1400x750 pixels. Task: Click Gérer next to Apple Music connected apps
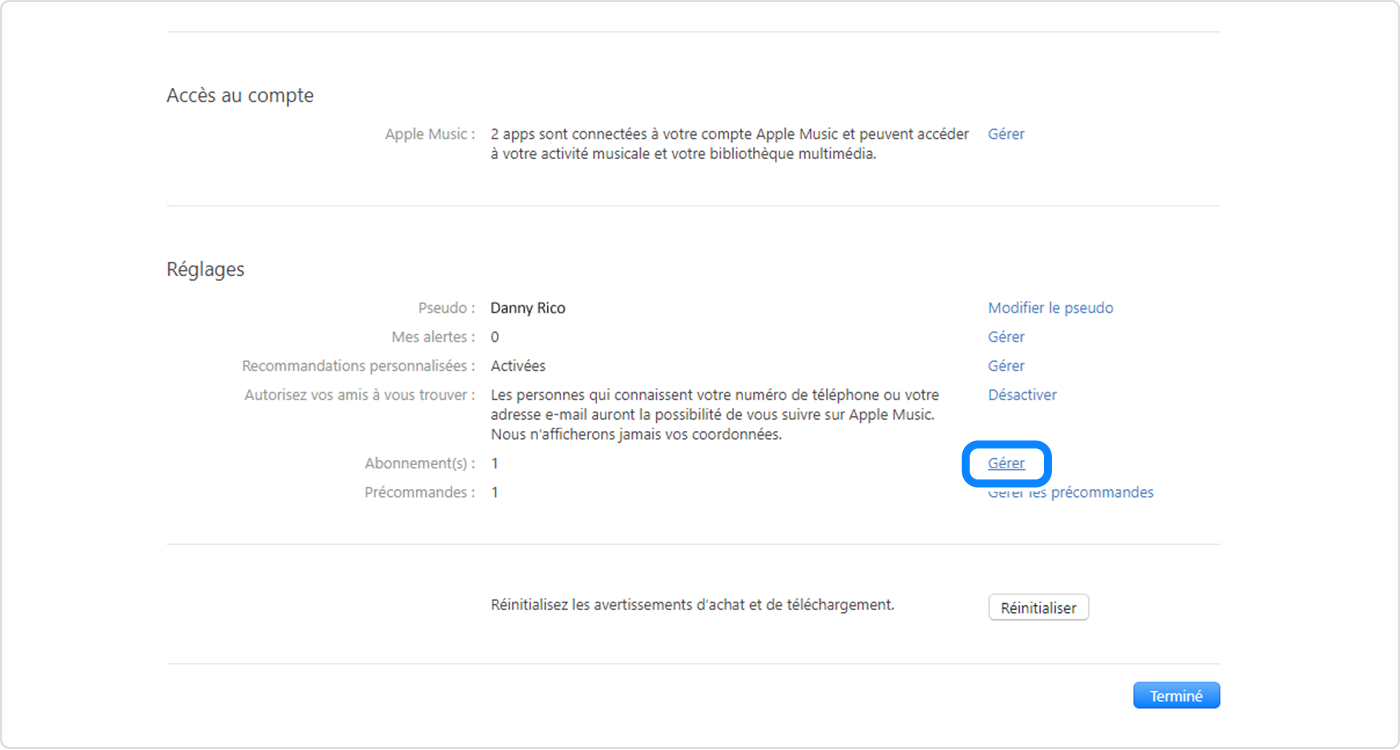pyautogui.click(x=1005, y=133)
